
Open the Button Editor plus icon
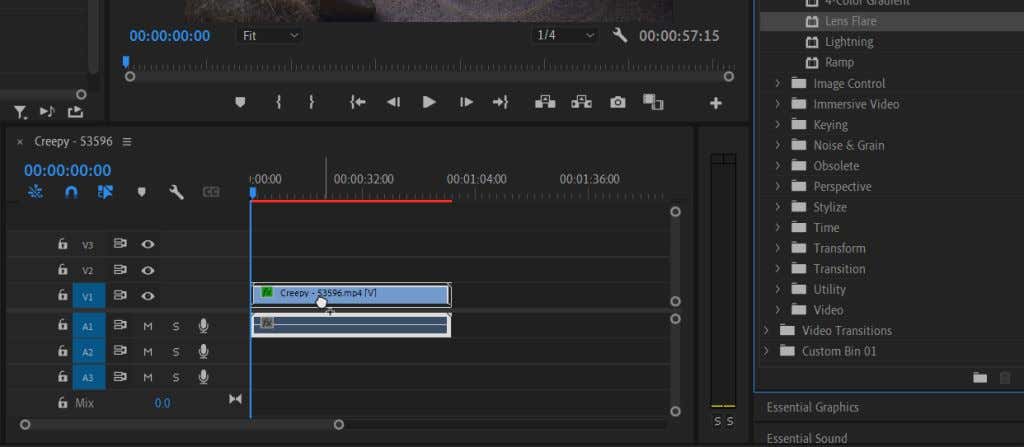point(715,103)
